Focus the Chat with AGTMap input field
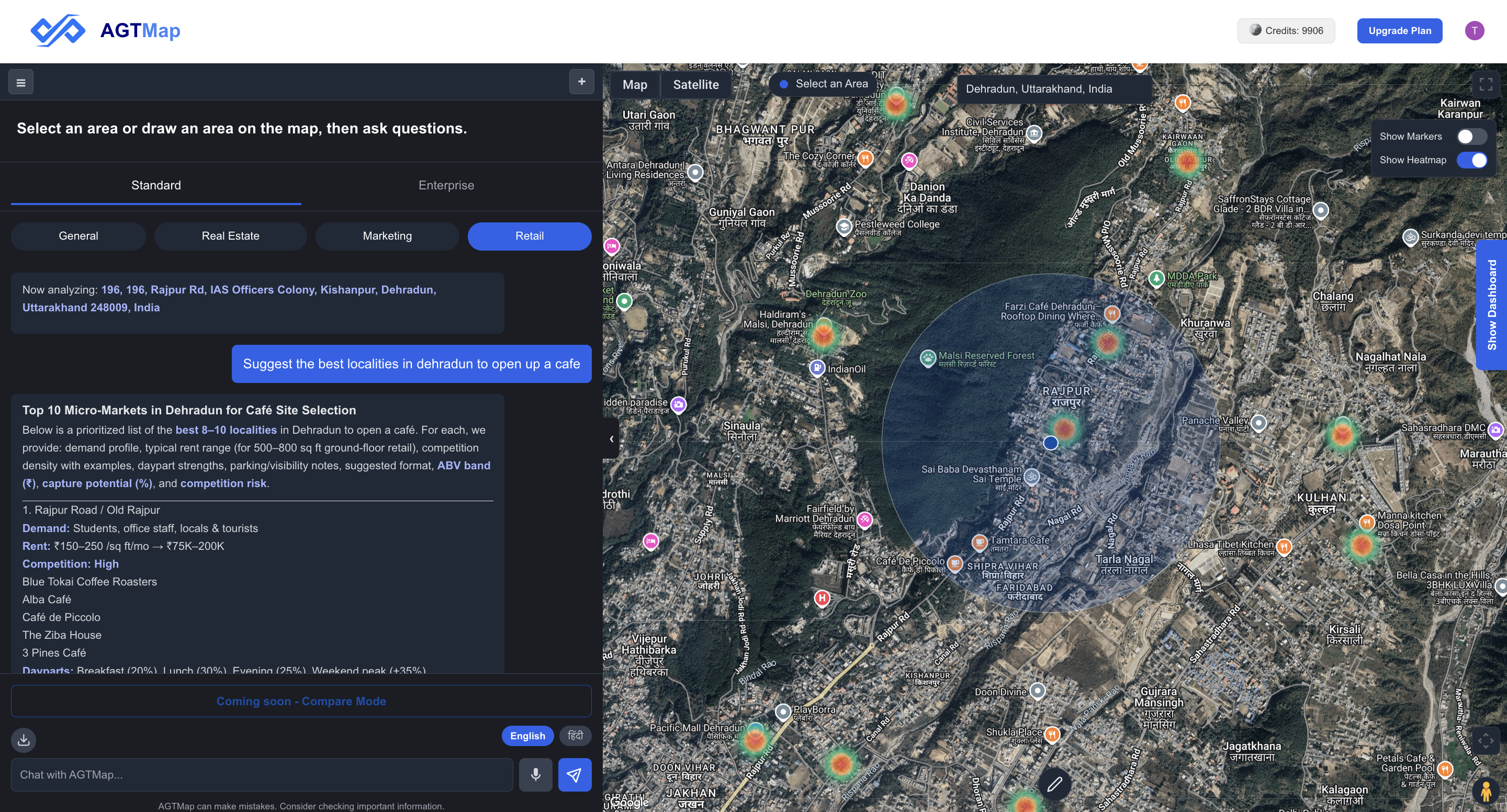 tap(262, 774)
